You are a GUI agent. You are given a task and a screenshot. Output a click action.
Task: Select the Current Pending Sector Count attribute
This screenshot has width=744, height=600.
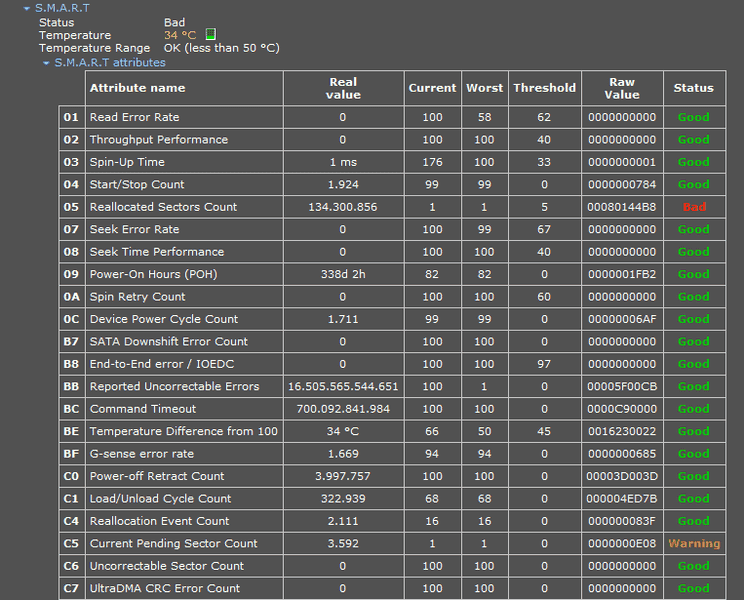(x=173, y=544)
